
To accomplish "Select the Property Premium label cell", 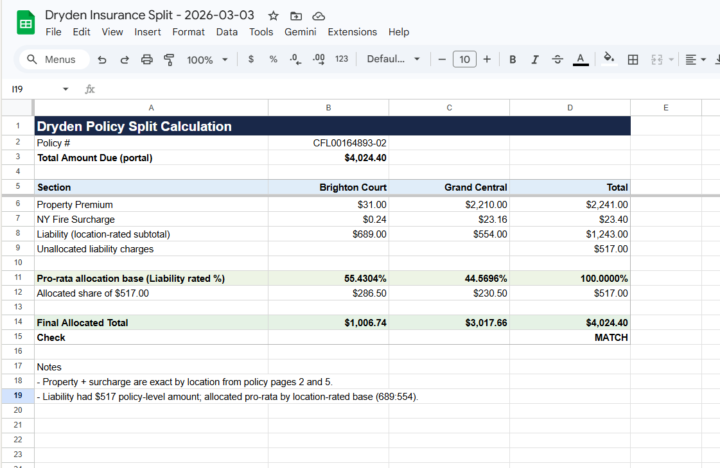I will (x=151, y=205).
